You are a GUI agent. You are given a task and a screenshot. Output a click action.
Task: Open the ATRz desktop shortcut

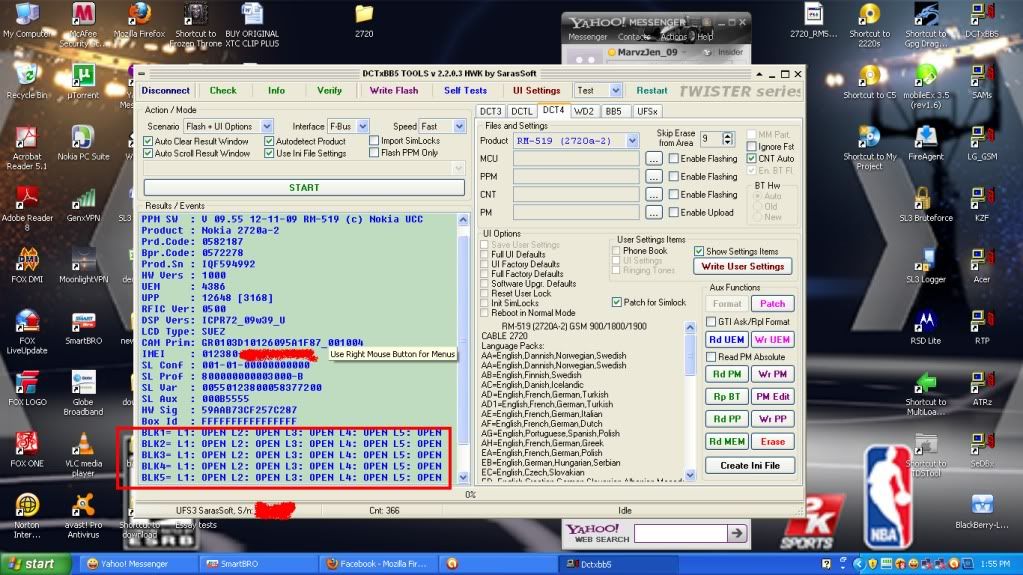tap(981, 388)
